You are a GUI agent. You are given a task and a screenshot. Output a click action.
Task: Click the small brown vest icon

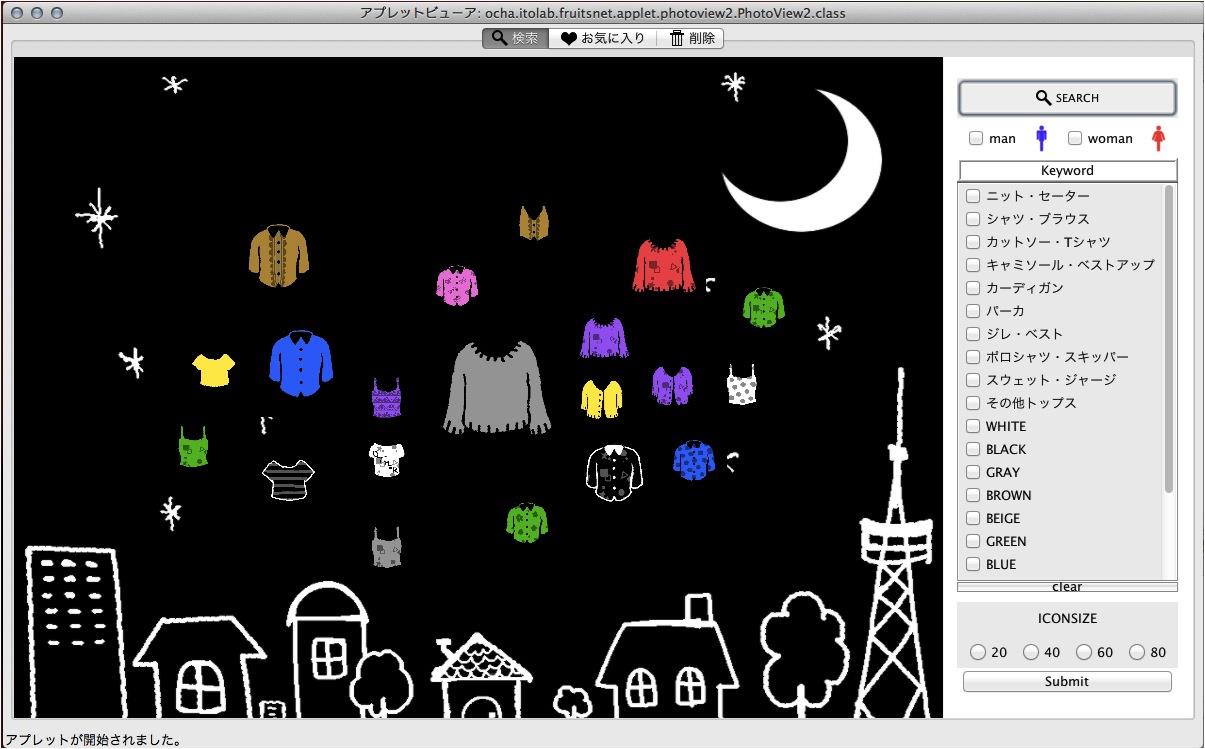[x=534, y=222]
